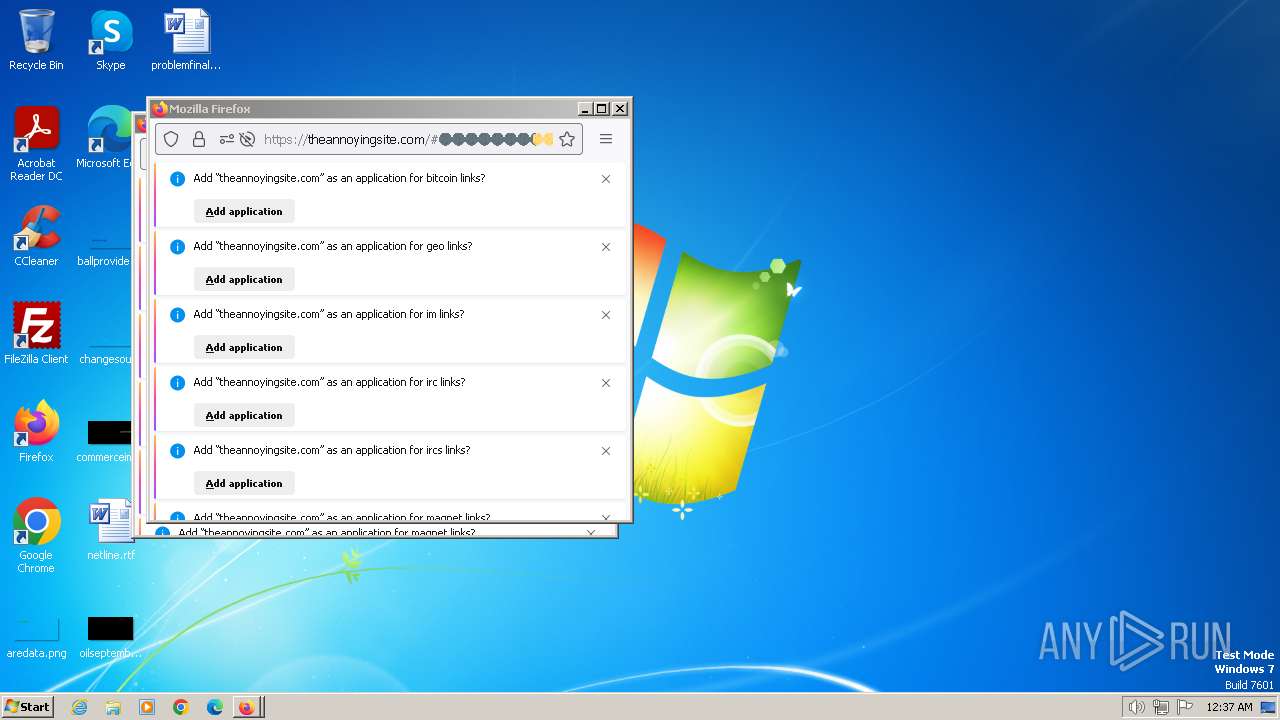Add application for bitcoin links
The image size is (1280, 720).
244,211
